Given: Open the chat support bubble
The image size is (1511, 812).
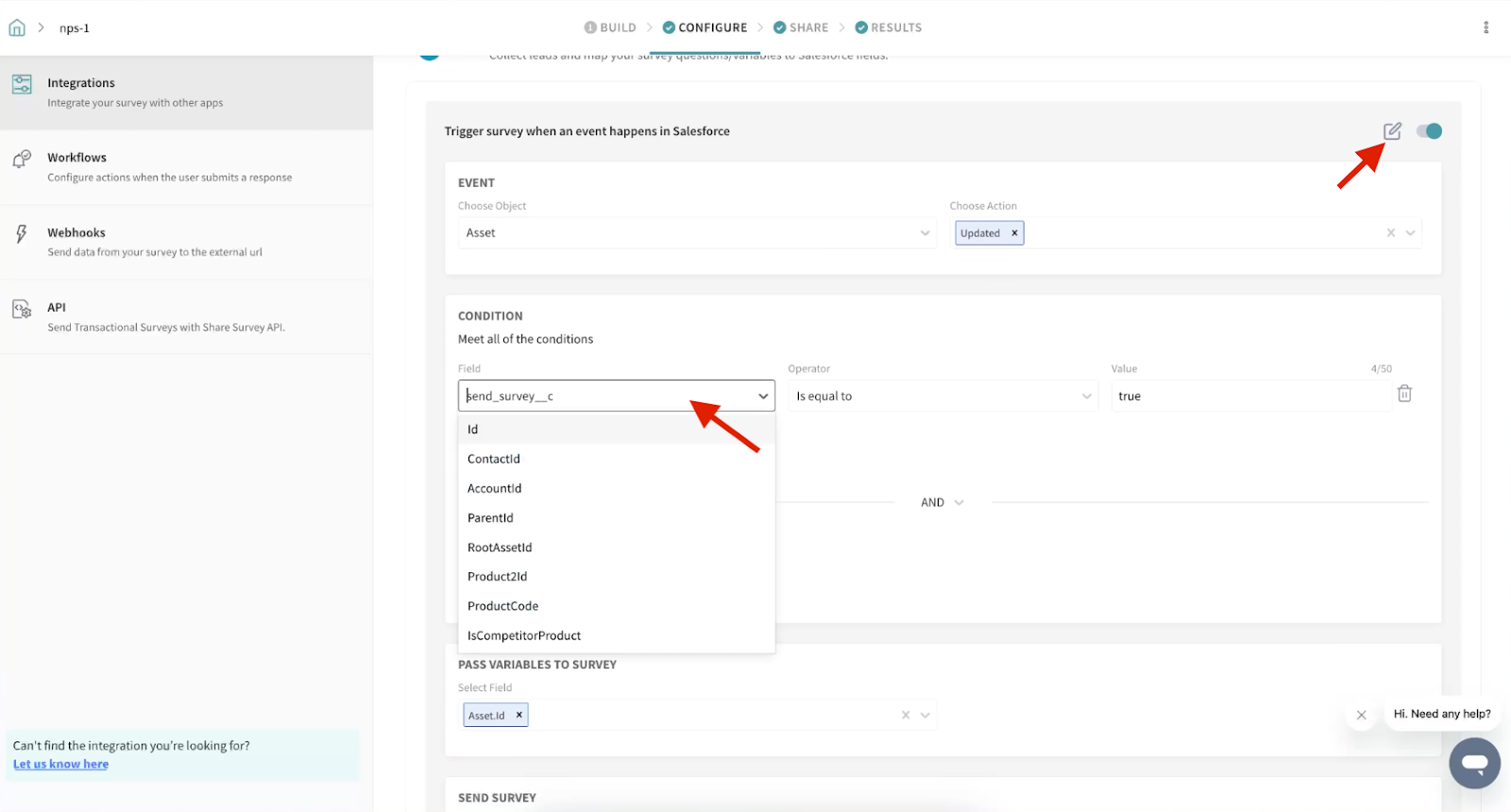Looking at the screenshot, I should [x=1474, y=762].
